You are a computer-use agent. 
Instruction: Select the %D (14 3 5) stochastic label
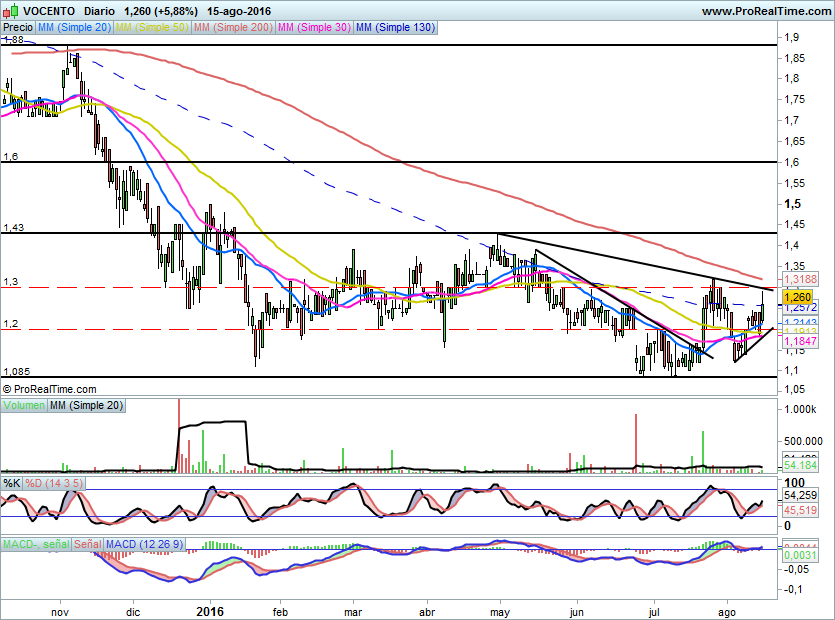54,483
